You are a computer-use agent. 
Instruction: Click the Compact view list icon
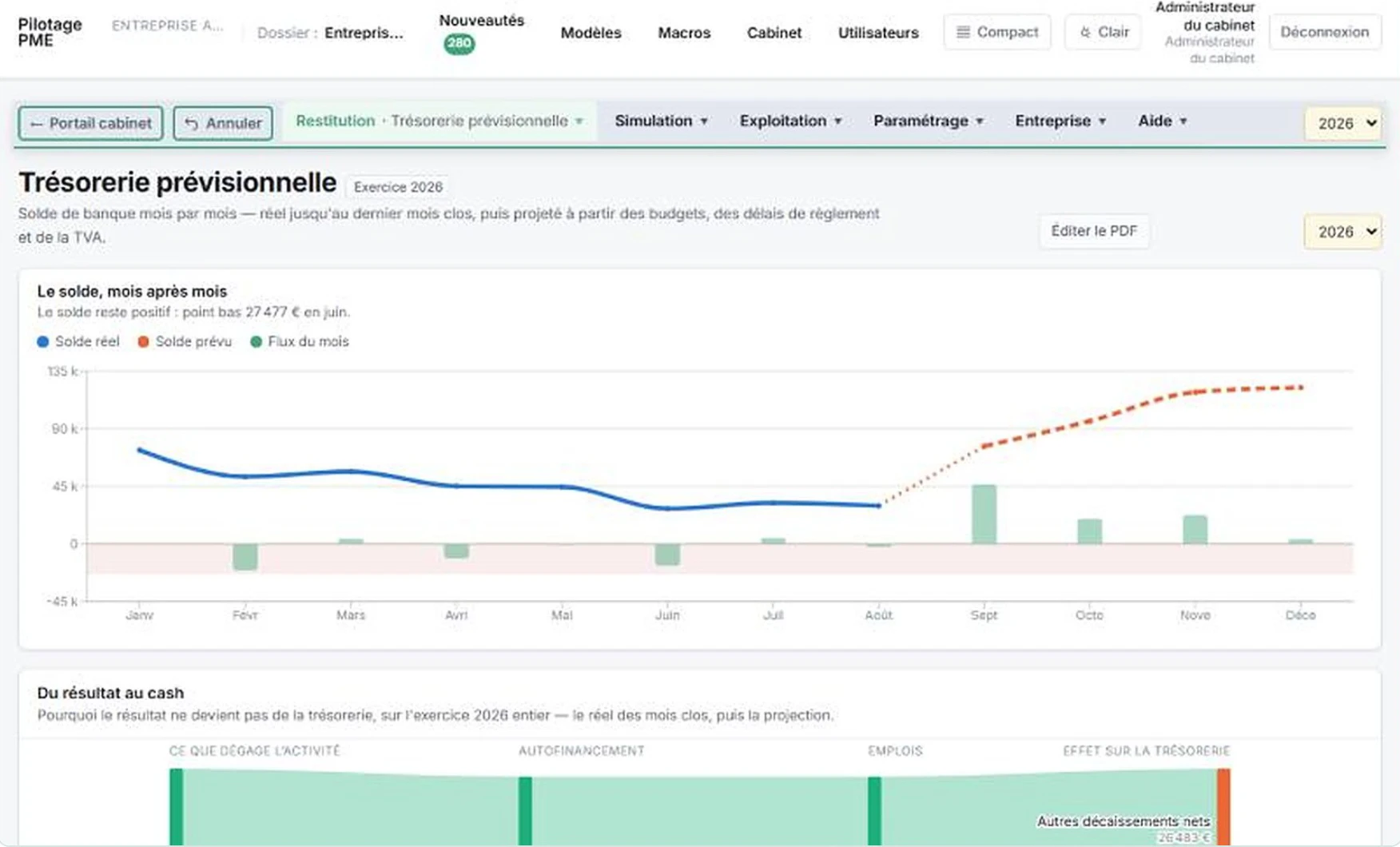963,32
